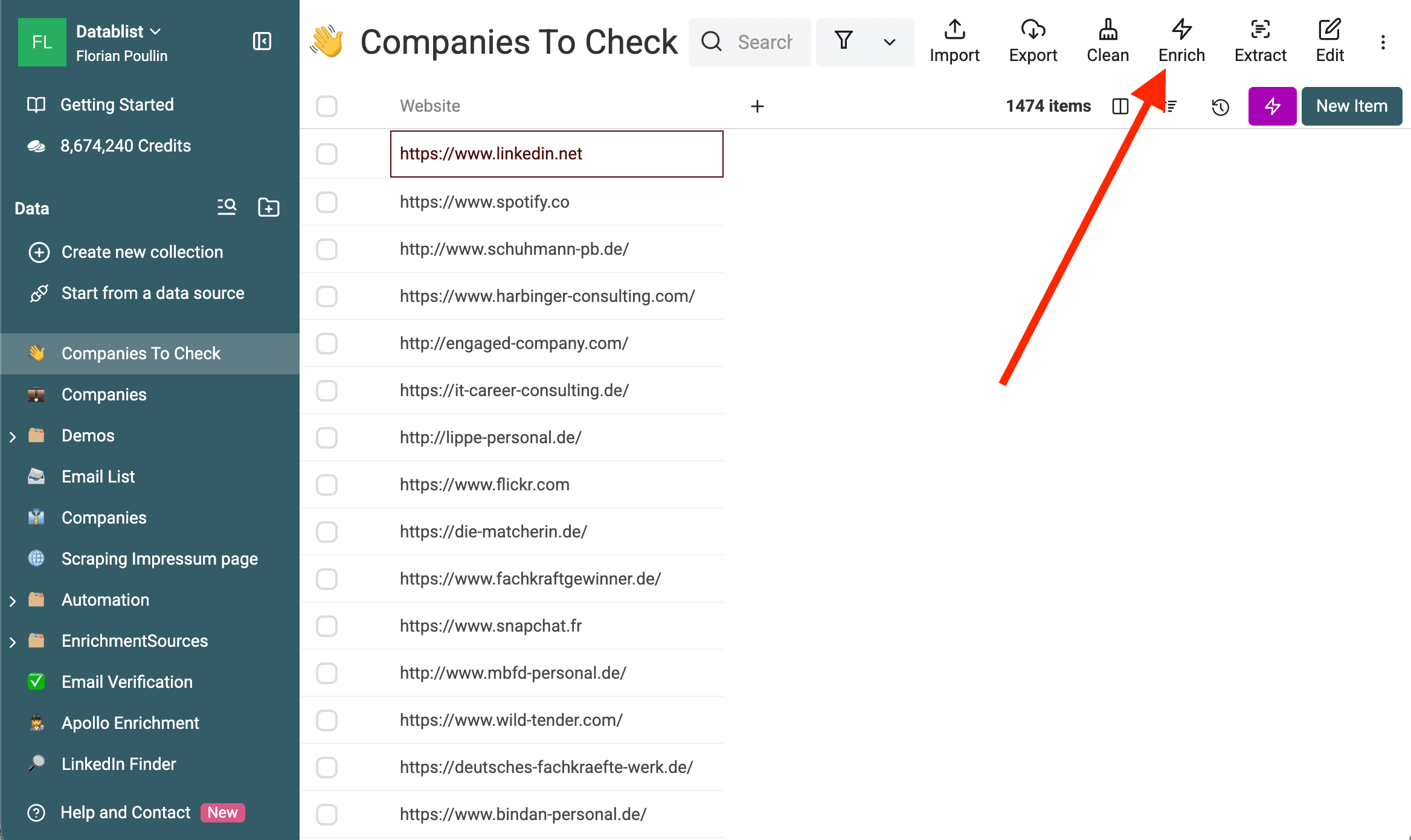The image size is (1411, 840).
Task: Open the Extract tool
Action: pos(1260,41)
